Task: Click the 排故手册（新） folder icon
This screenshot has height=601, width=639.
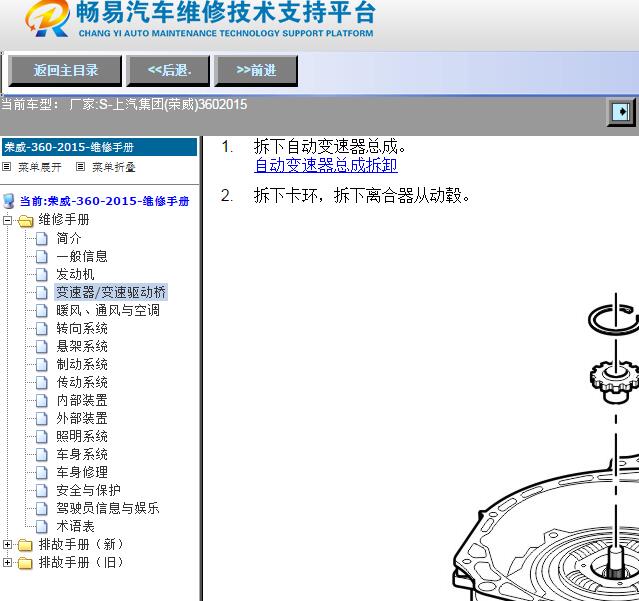Action: (25, 545)
